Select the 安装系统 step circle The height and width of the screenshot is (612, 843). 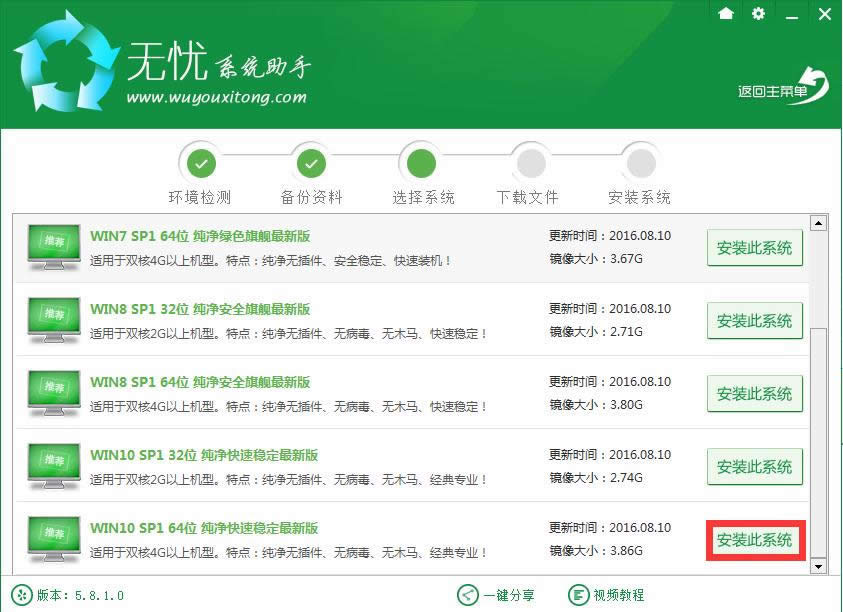[640, 162]
